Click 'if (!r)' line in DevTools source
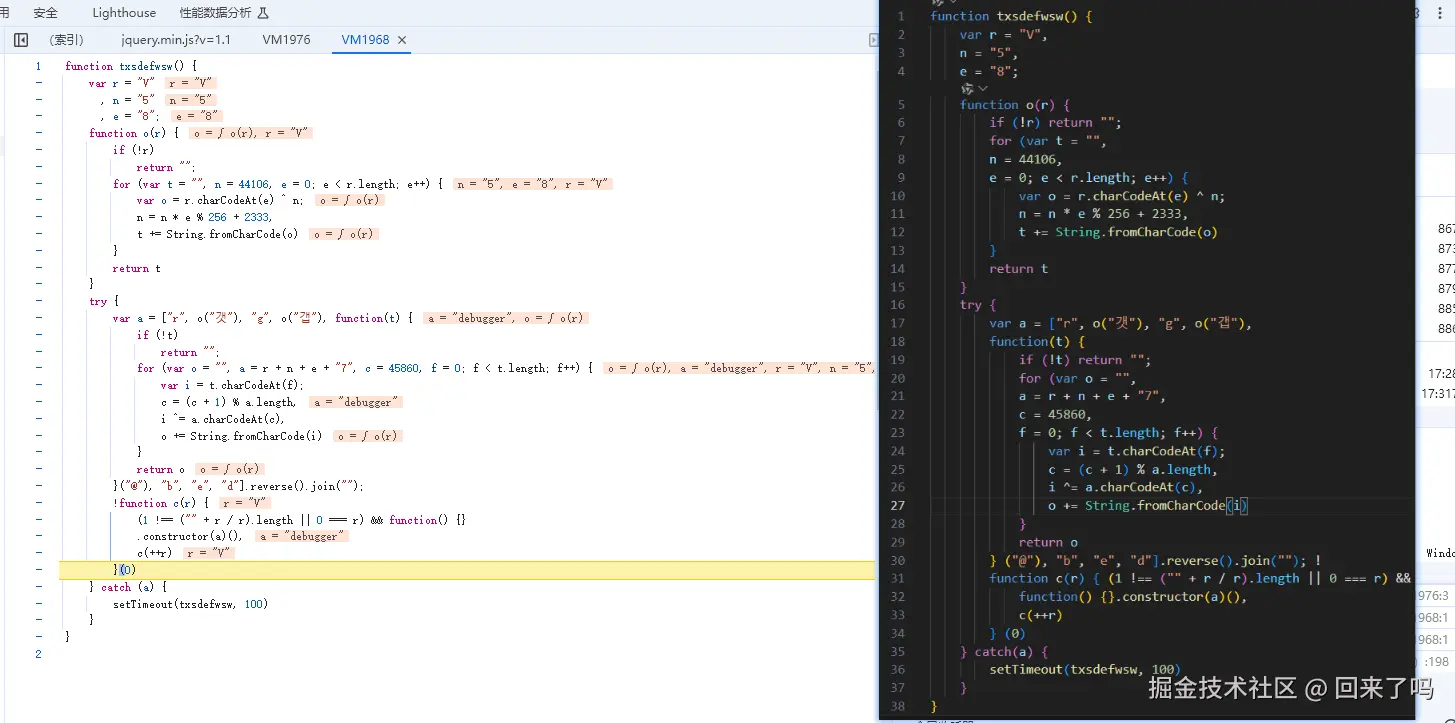This screenshot has width=1455, height=723. [x=134, y=150]
